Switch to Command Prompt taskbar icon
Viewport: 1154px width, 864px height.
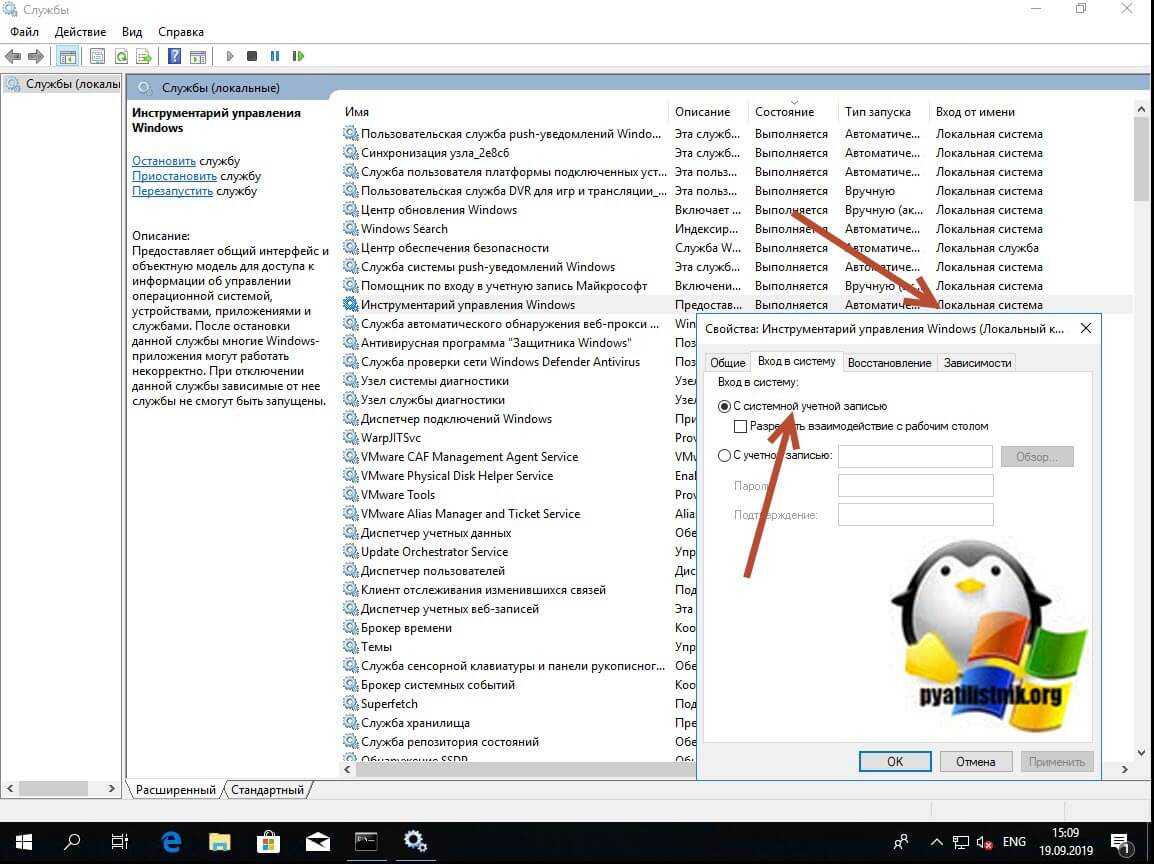(366, 842)
